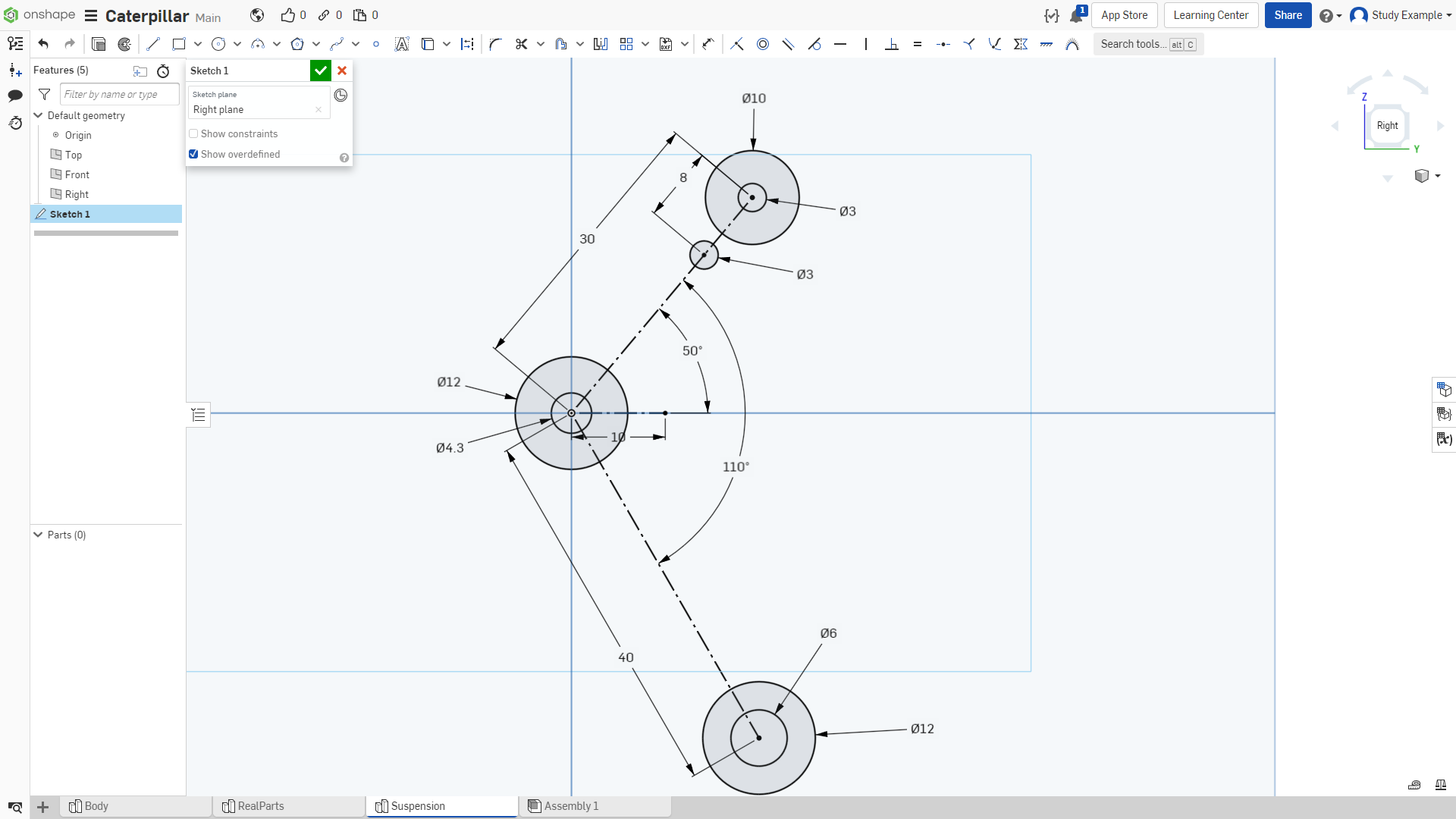Image resolution: width=1456 pixels, height=819 pixels.
Task: Open the notifications bell icon
Action: 1077,15
